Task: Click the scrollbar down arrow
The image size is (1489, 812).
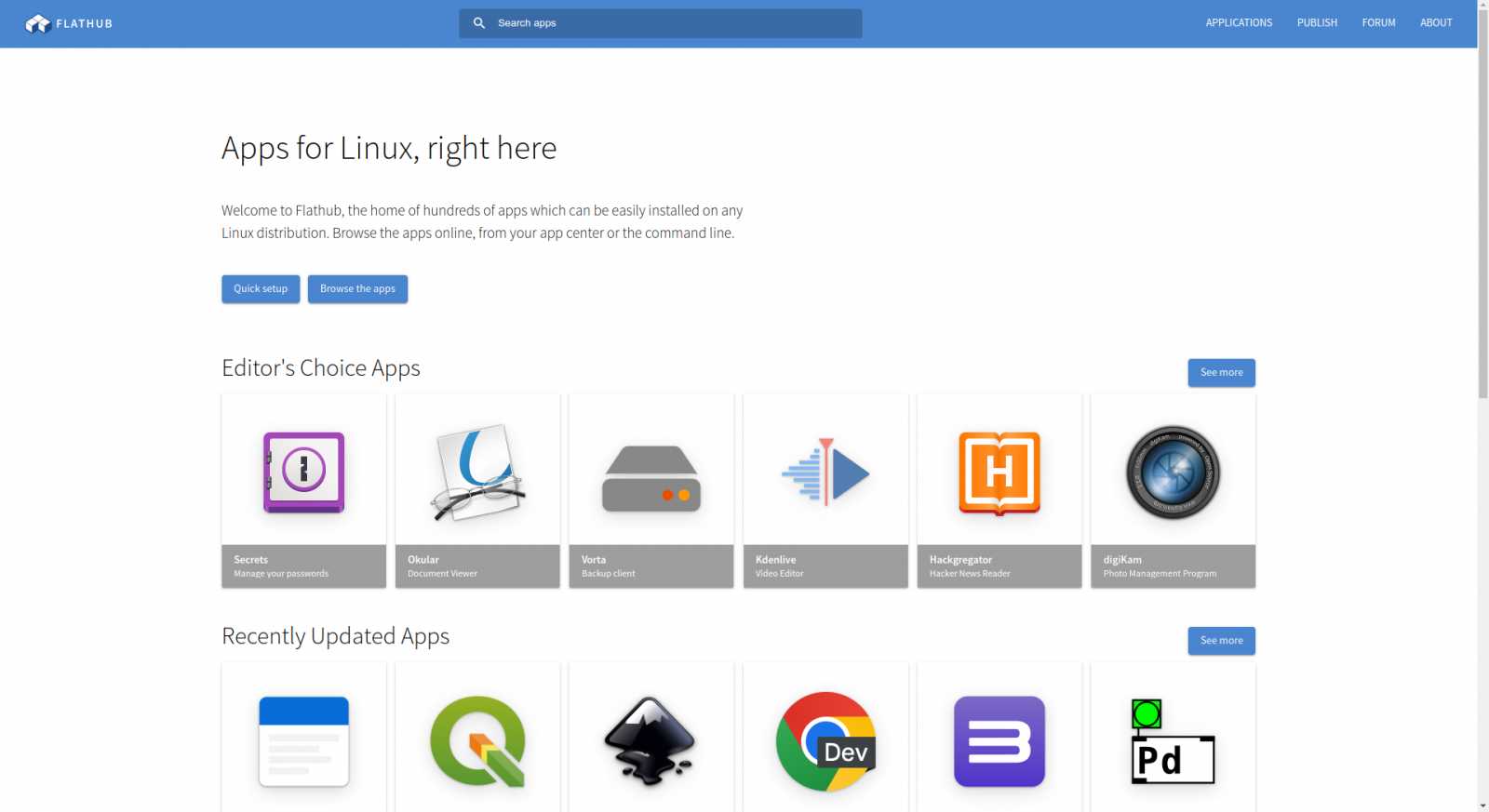Action: coord(1482,805)
